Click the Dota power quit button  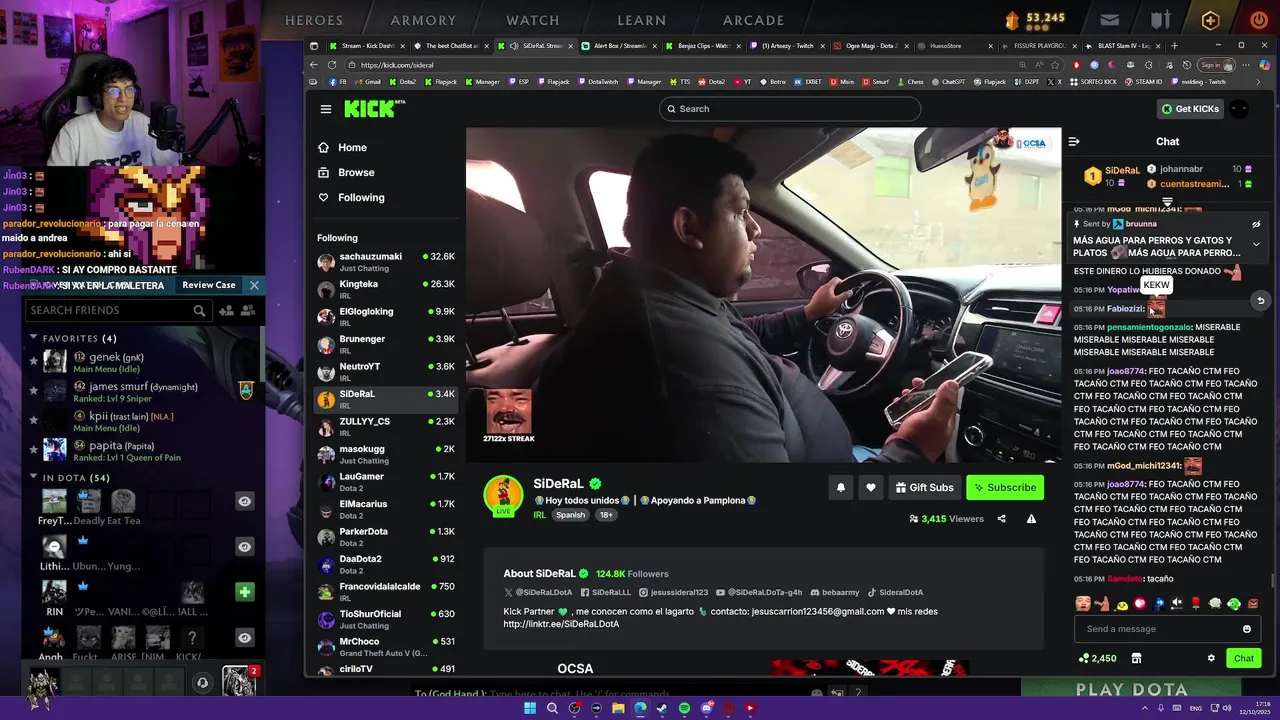pyautogui.click(x=1259, y=20)
